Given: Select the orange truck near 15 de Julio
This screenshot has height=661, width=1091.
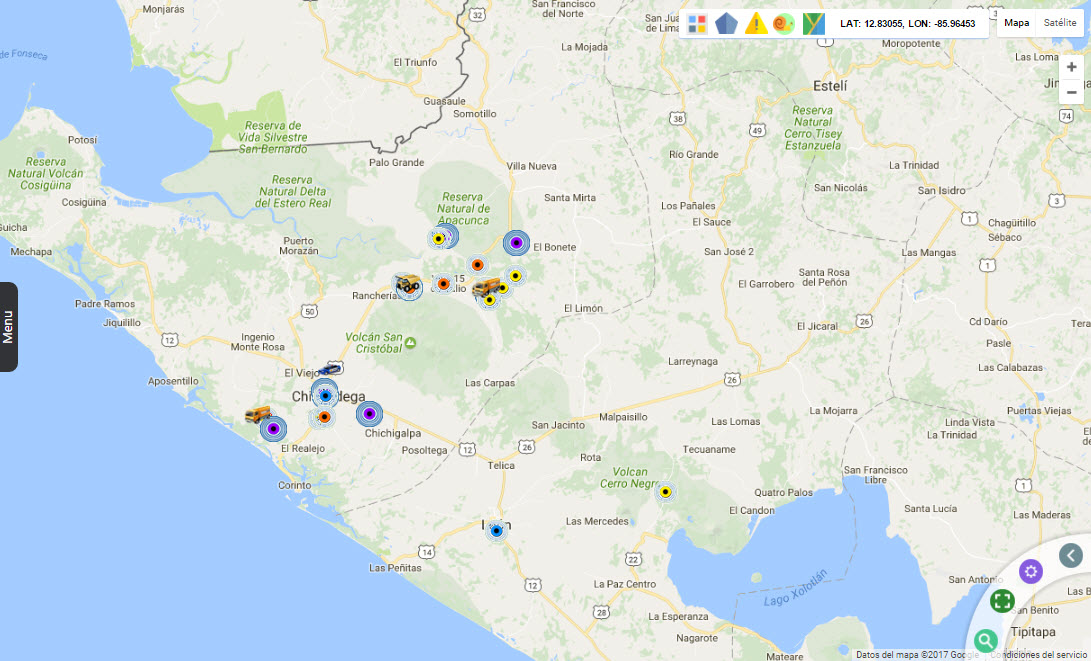Looking at the screenshot, I should (x=486, y=287).
